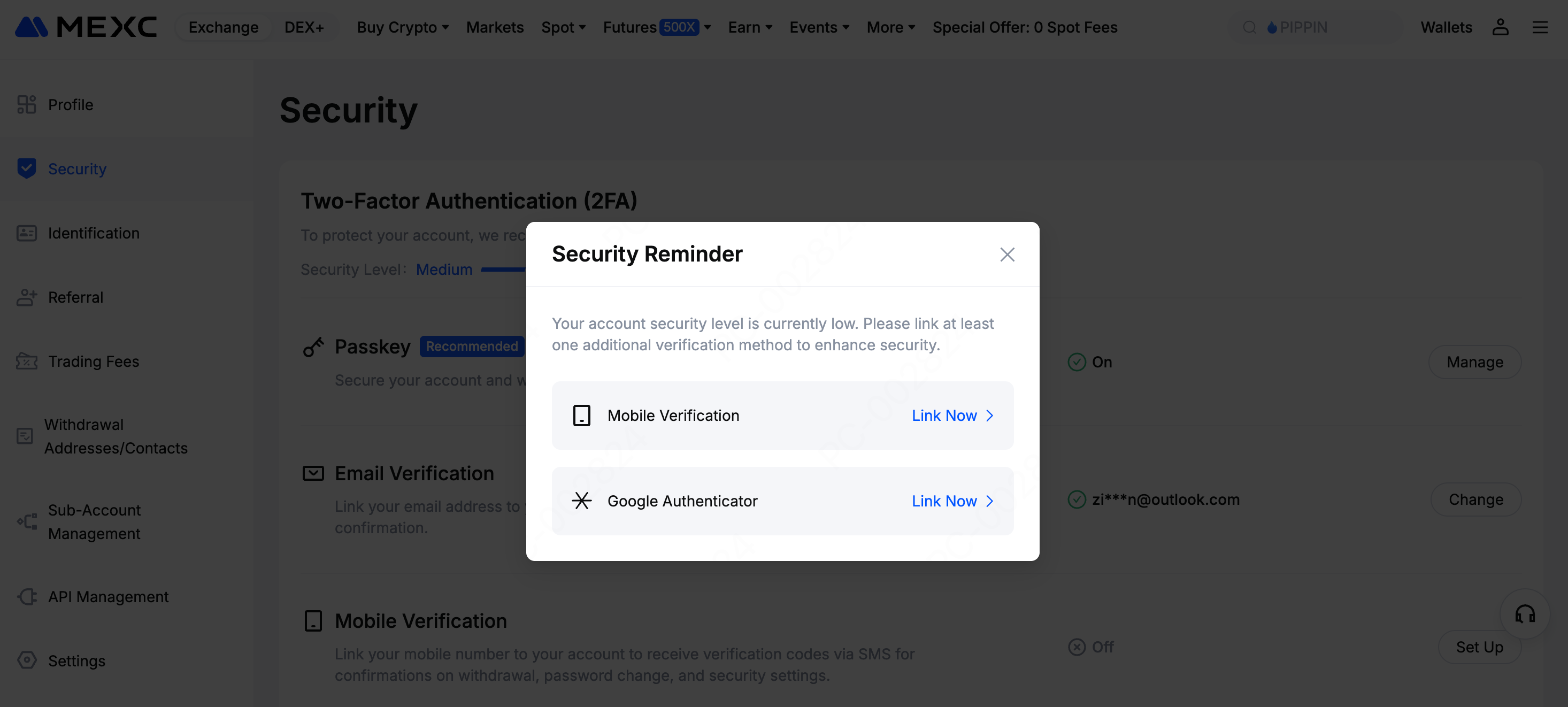Open Identification in the sidebar

[94, 233]
